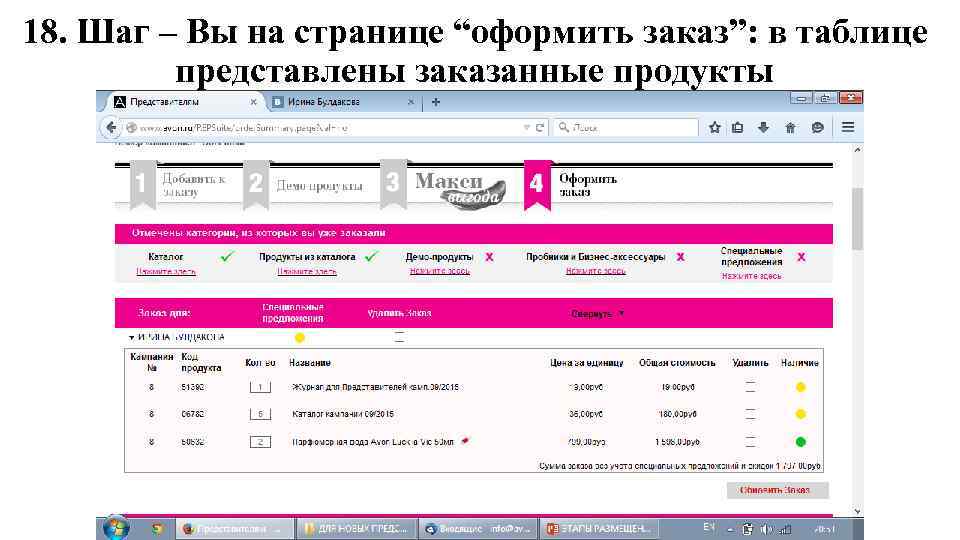Go to step 1 Добавить к заказу

click(178, 185)
